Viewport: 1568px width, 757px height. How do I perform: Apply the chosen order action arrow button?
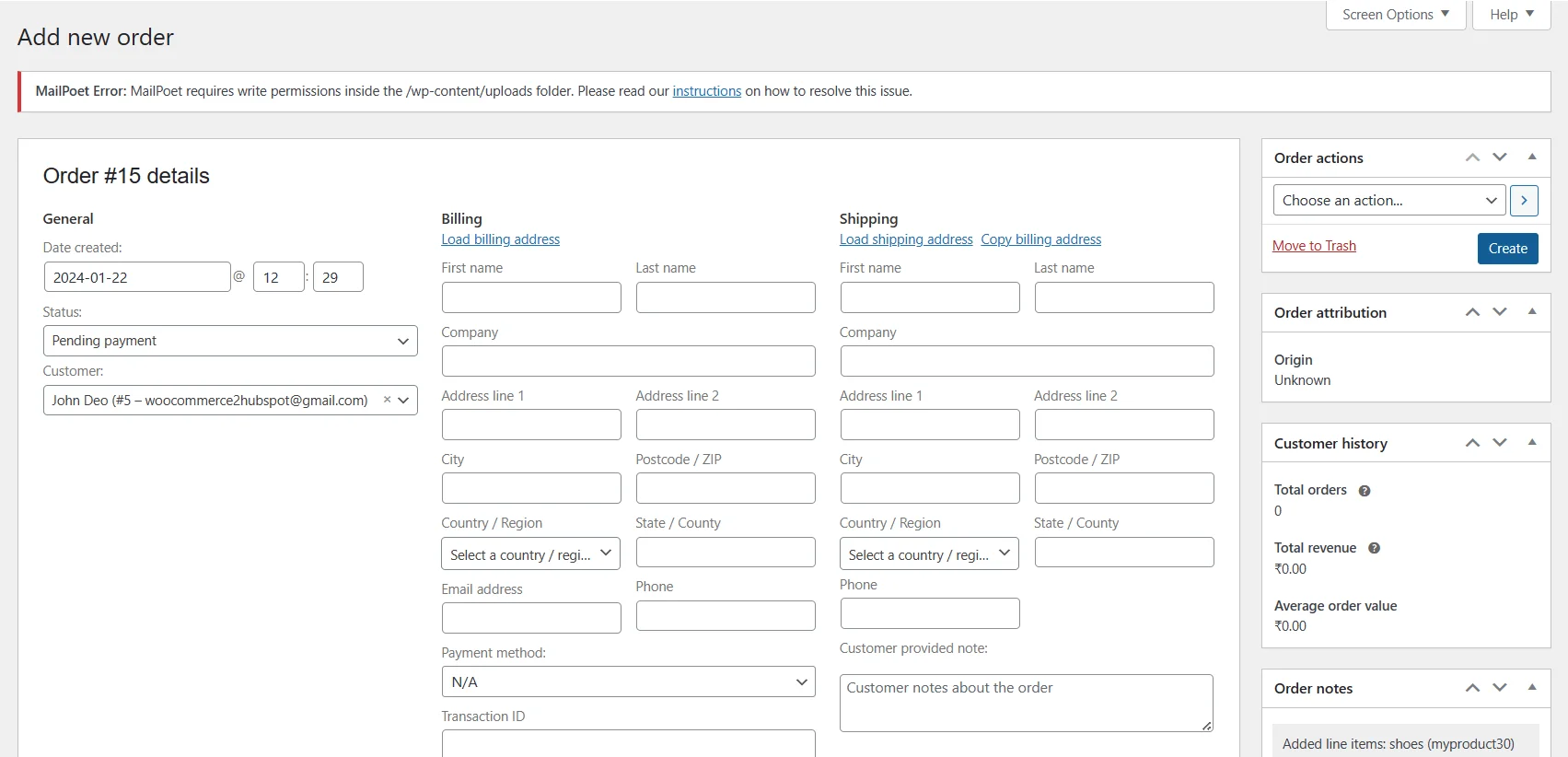pos(1524,200)
